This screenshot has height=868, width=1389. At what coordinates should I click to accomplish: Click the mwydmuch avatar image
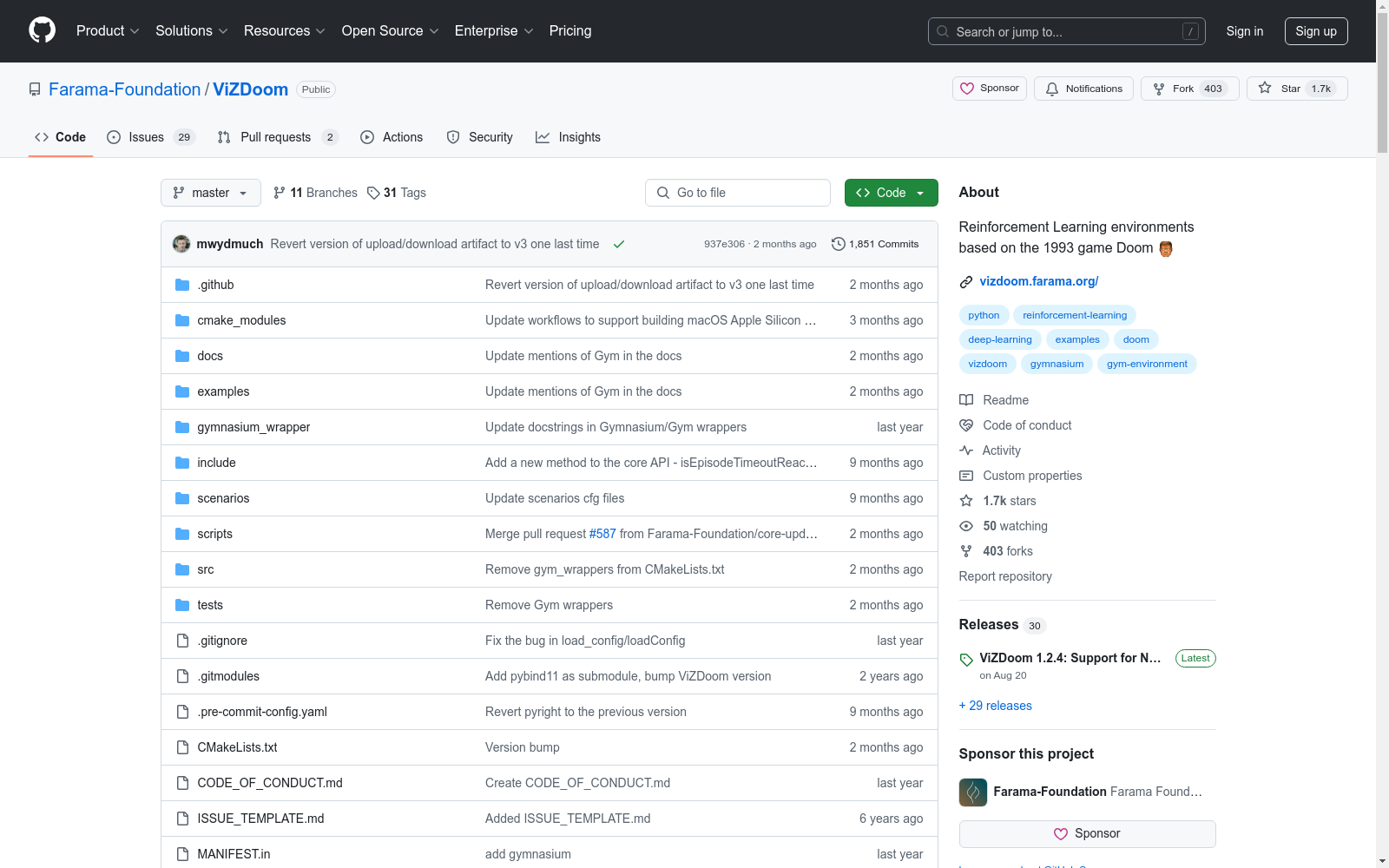[181, 244]
